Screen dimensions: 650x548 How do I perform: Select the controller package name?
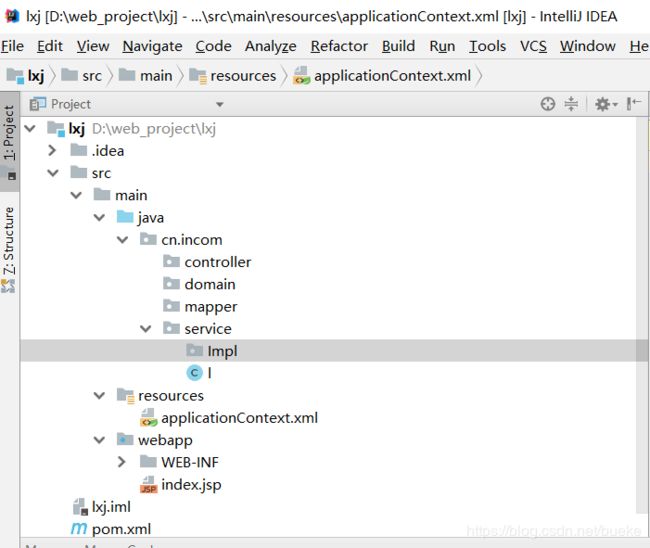[218, 262]
